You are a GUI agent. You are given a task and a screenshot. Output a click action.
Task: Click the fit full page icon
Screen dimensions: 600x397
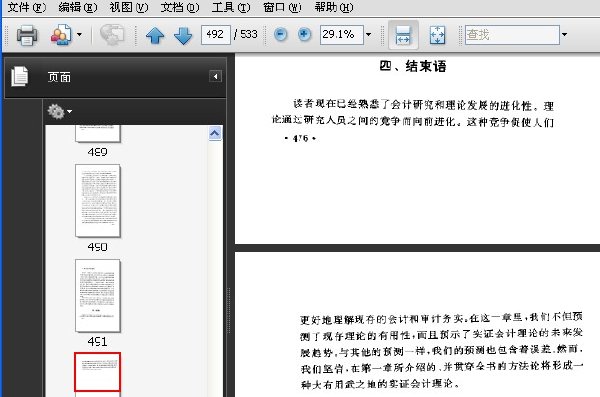437,35
